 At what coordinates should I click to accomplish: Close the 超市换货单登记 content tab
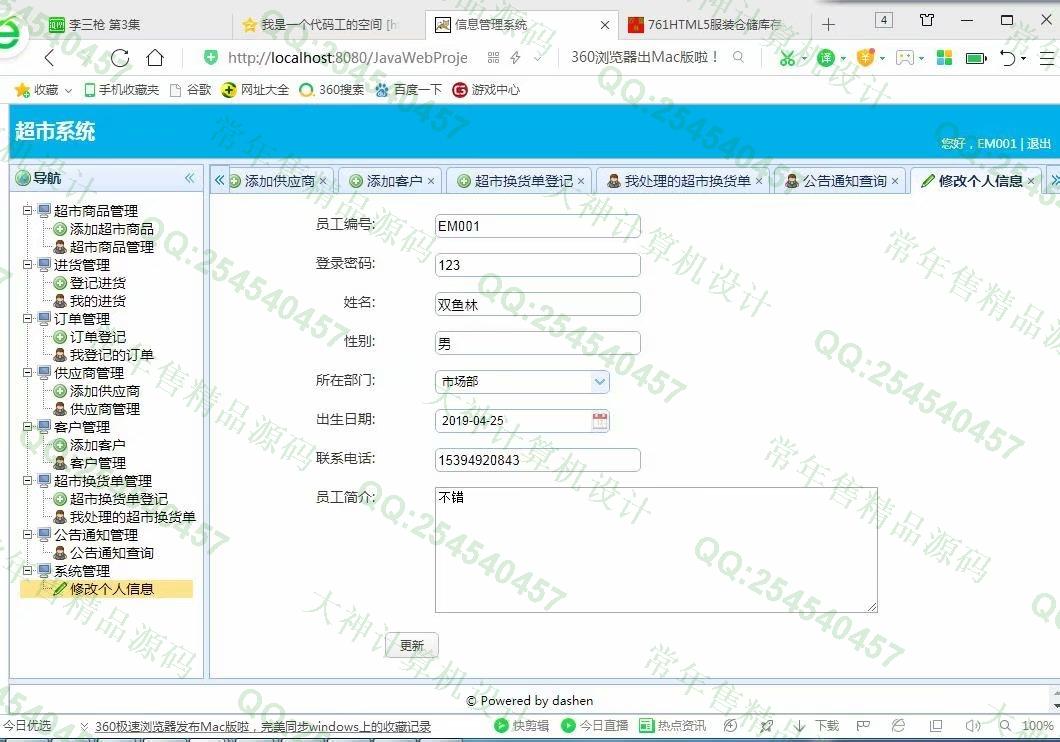tap(581, 181)
